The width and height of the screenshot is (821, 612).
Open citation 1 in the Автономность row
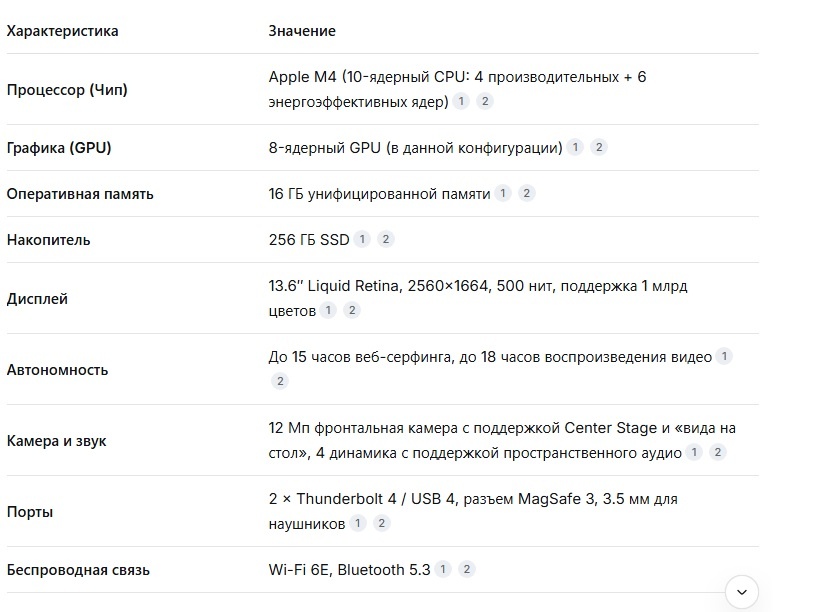(x=725, y=356)
